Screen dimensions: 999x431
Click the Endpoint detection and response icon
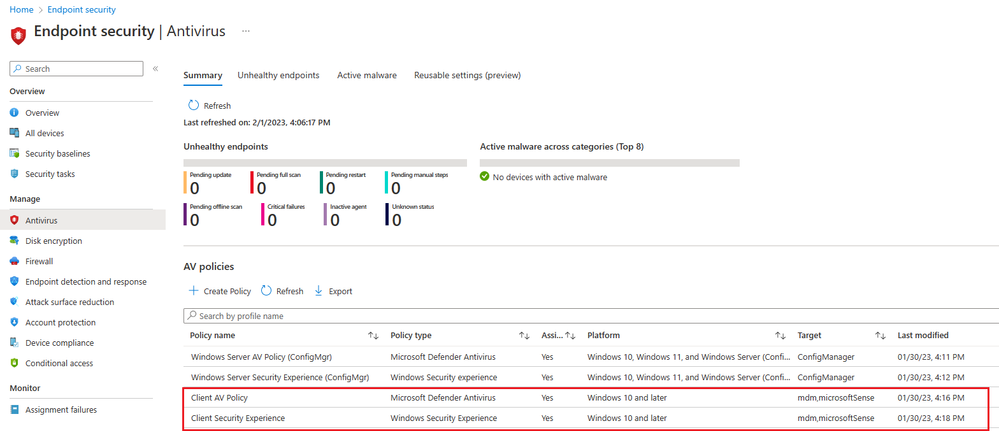[14, 281]
